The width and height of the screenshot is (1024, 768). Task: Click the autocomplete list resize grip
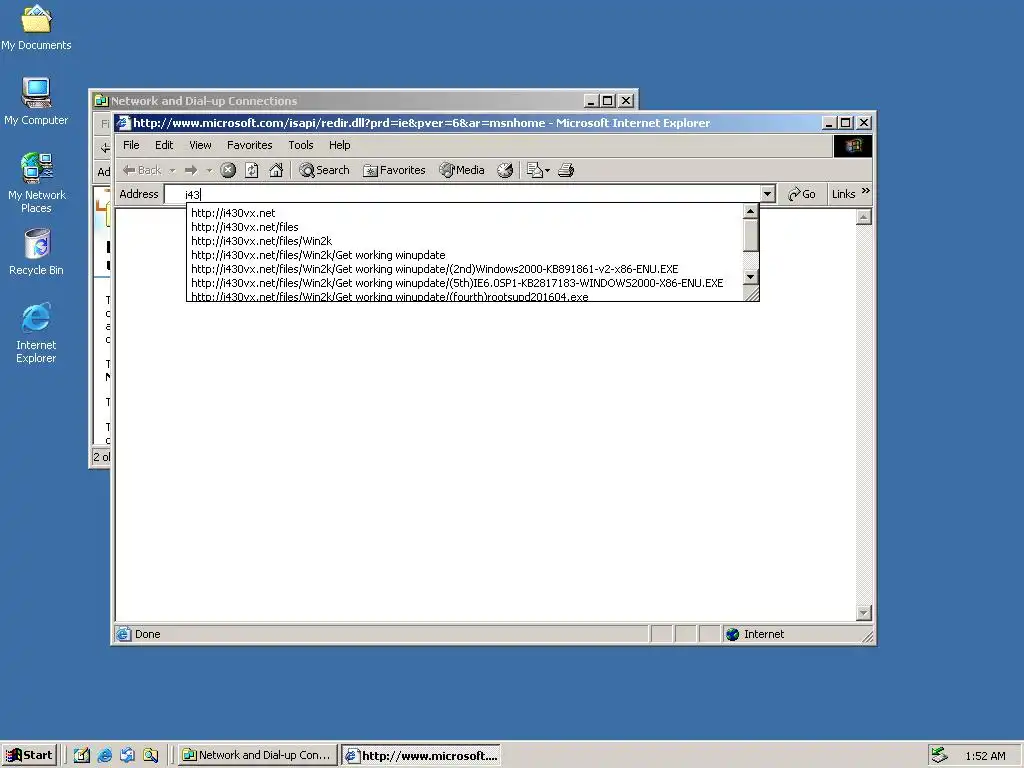(x=751, y=293)
